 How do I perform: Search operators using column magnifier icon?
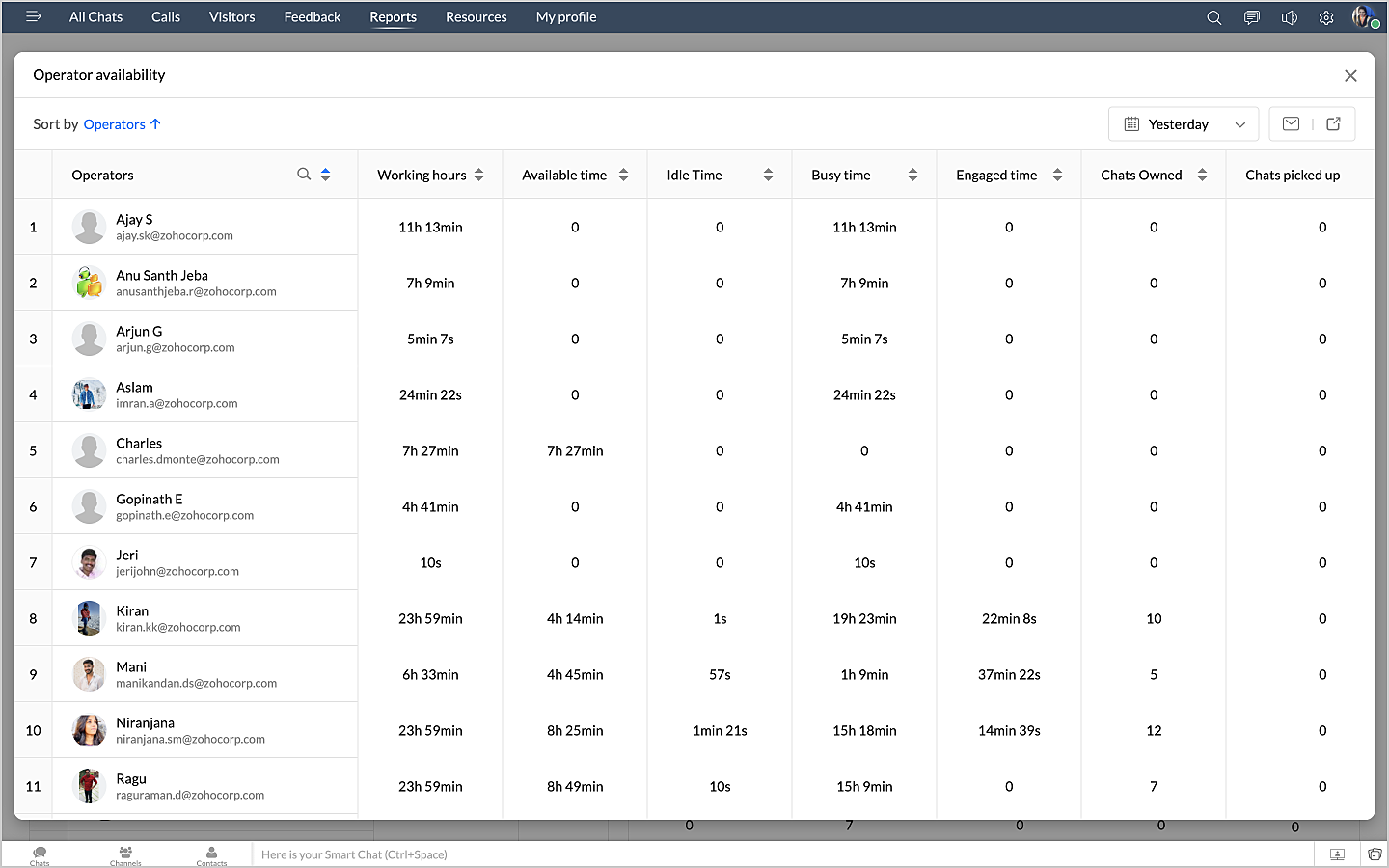coord(304,175)
